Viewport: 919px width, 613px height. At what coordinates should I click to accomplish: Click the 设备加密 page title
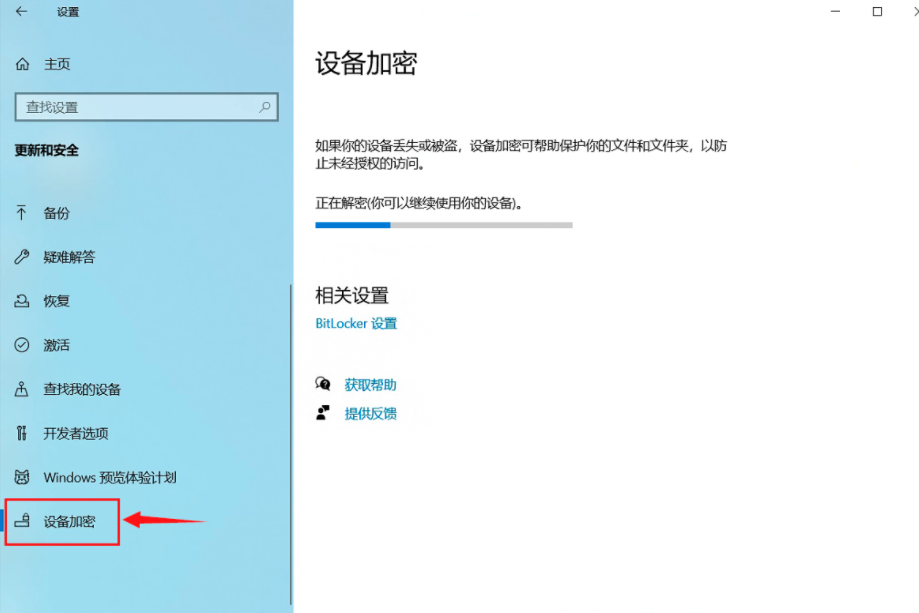[x=366, y=63]
